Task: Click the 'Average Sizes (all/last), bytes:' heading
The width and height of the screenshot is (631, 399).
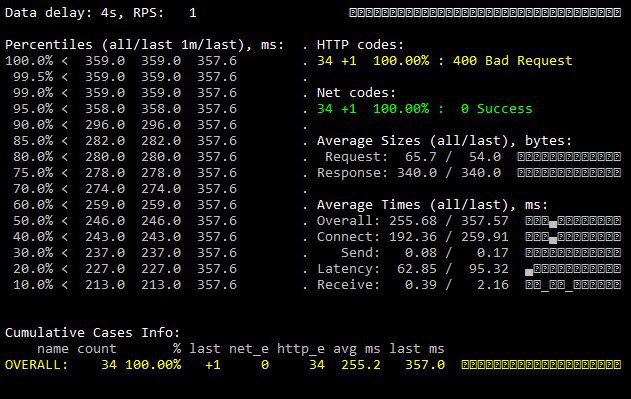Action: pyautogui.click(x=444, y=141)
